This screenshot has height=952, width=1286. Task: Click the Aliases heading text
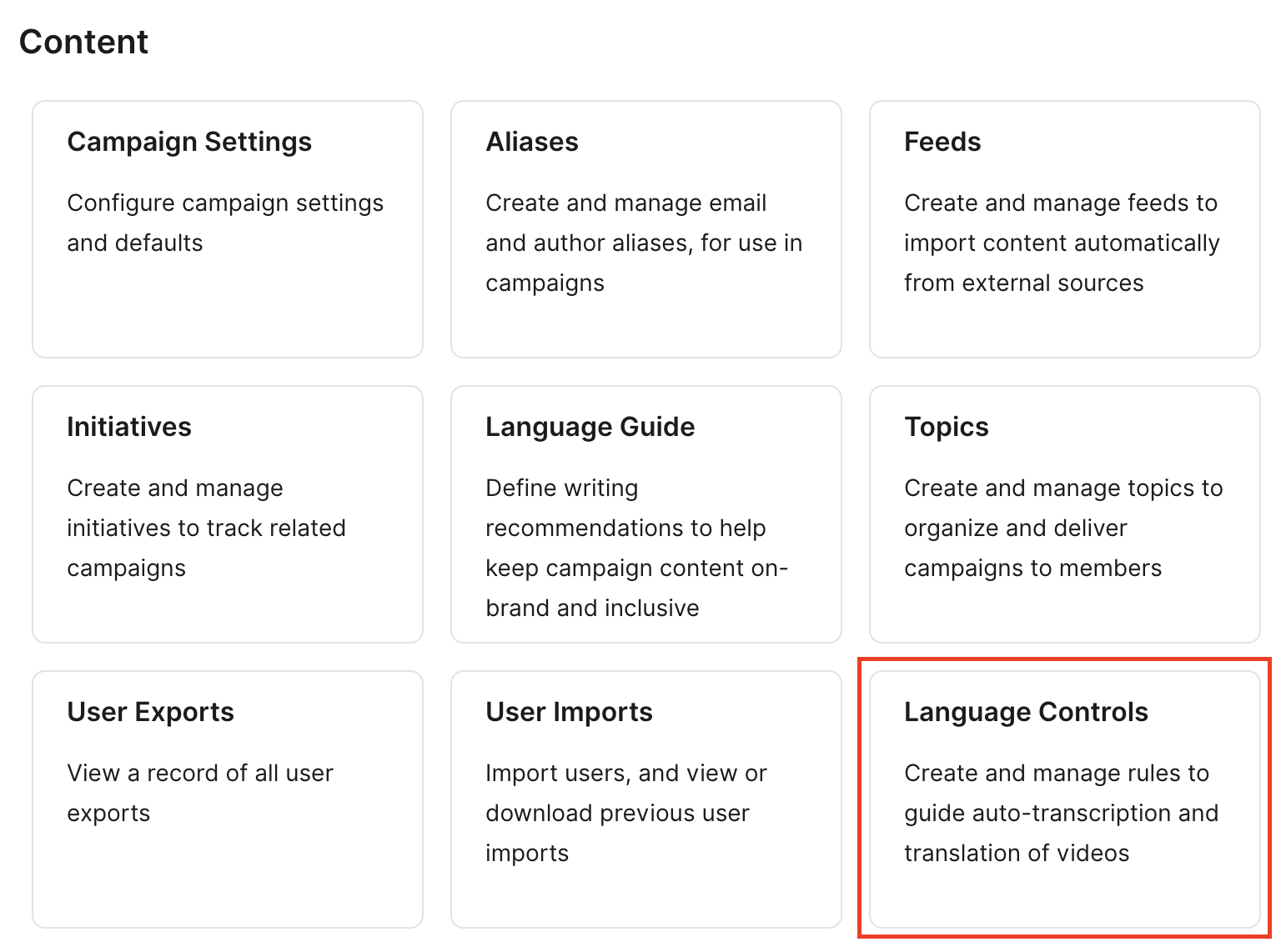[532, 142]
